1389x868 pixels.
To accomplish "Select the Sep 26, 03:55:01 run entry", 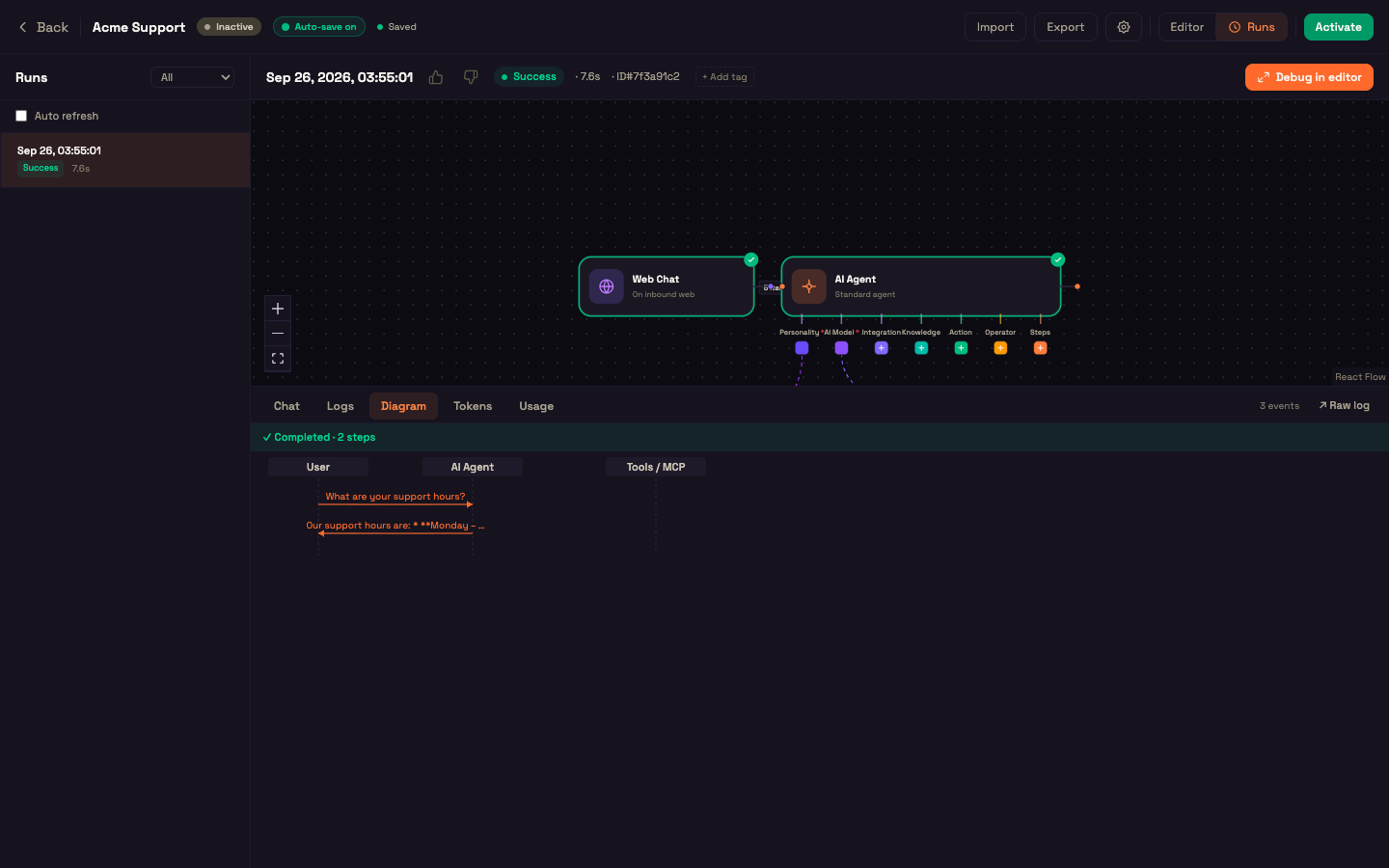I will (x=125, y=160).
